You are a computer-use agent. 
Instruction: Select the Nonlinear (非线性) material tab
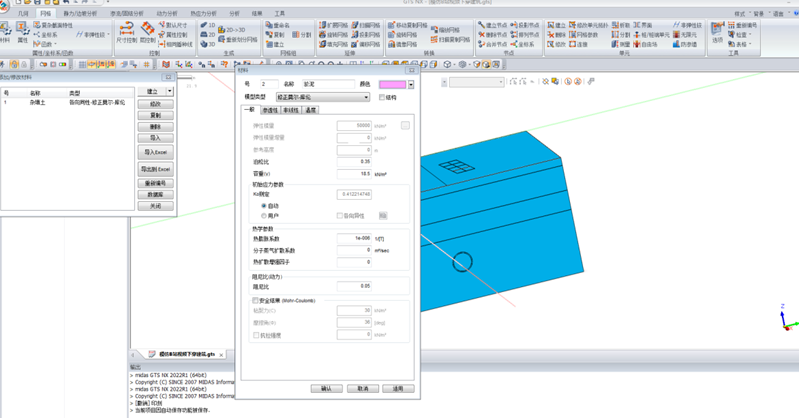290,110
